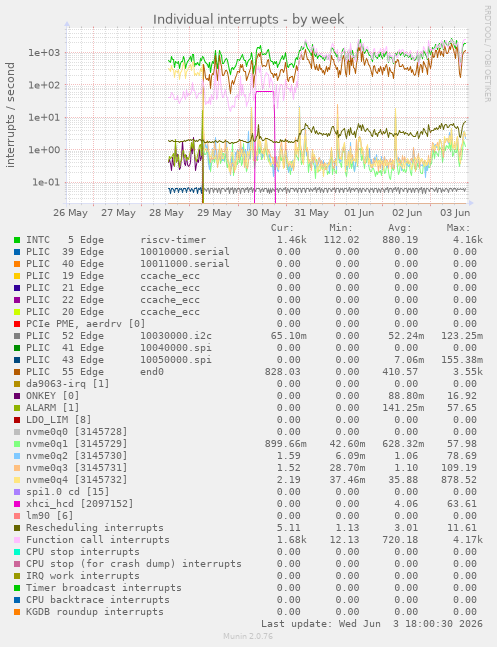Click the '1e+02' y-axis tick label

[x=44, y=85]
